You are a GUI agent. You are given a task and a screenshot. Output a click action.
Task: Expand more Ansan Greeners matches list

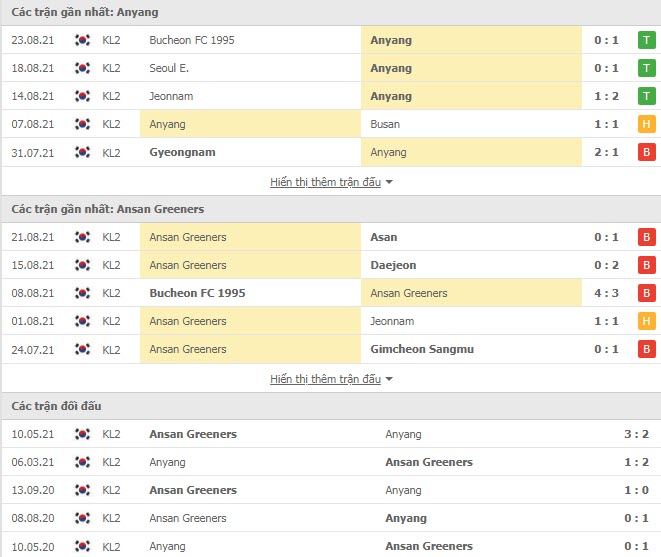pyautogui.click(x=325, y=379)
